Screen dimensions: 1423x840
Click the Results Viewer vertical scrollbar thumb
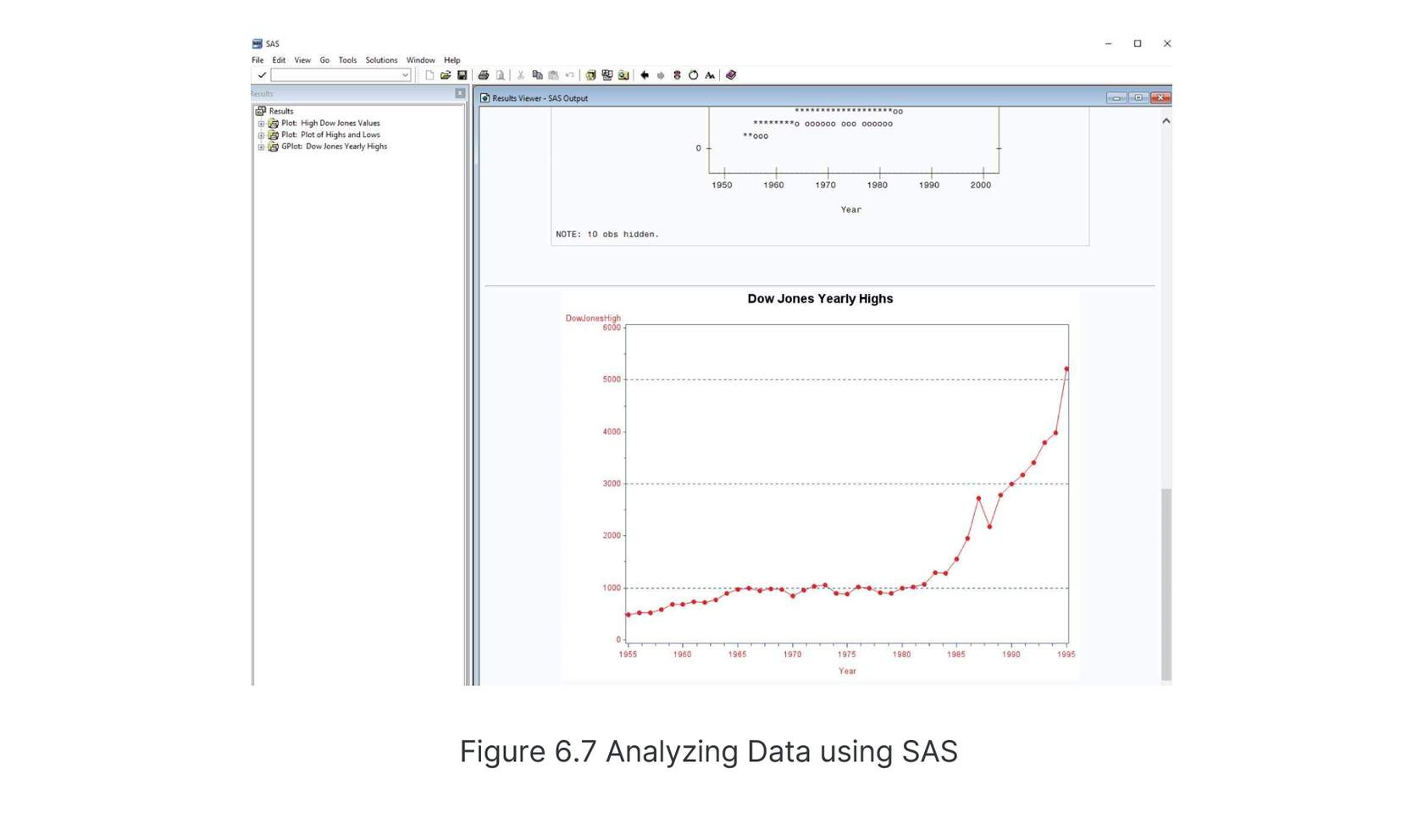click(x=1166, y=583)
